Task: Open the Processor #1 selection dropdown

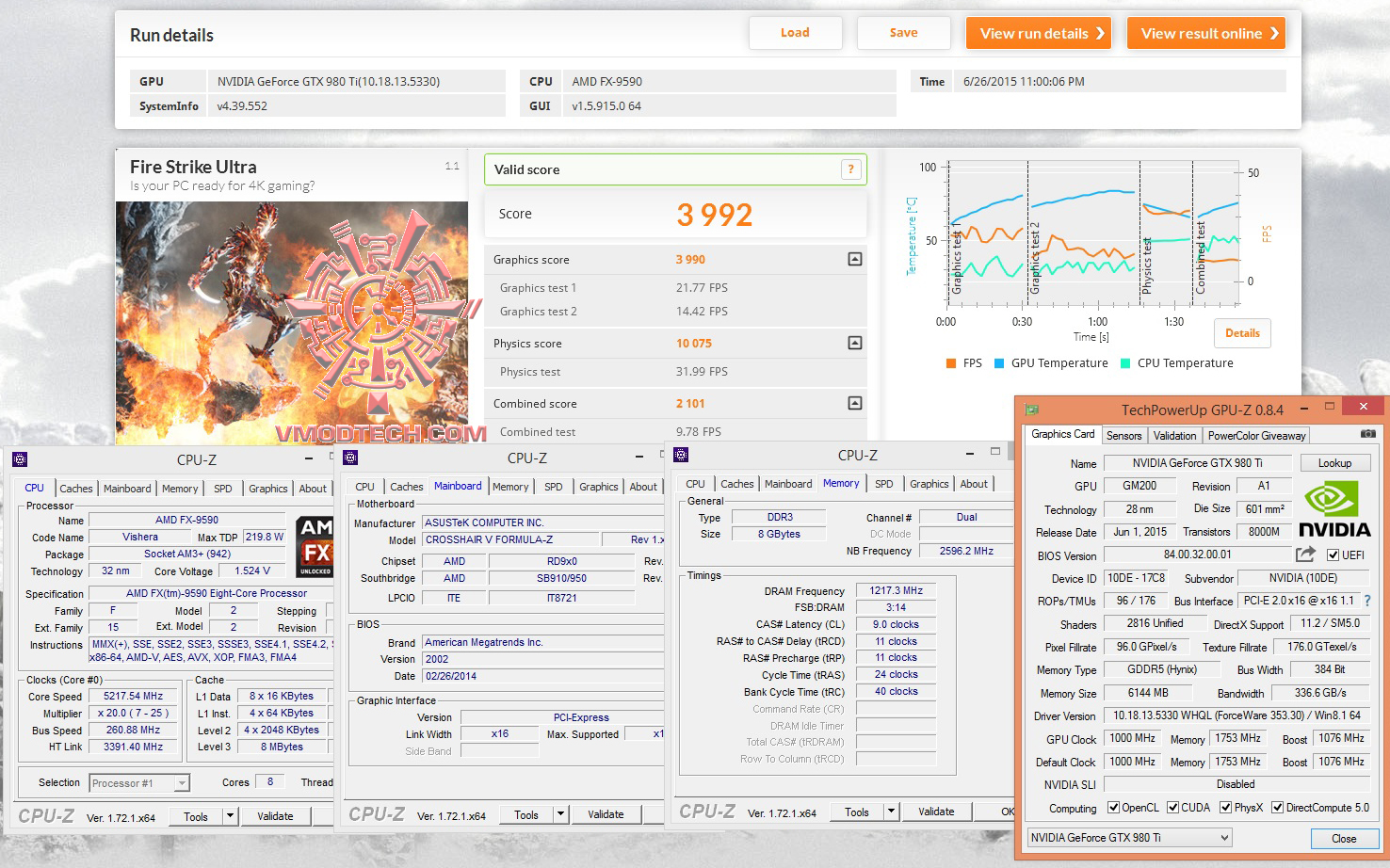Action: (139, 782)
